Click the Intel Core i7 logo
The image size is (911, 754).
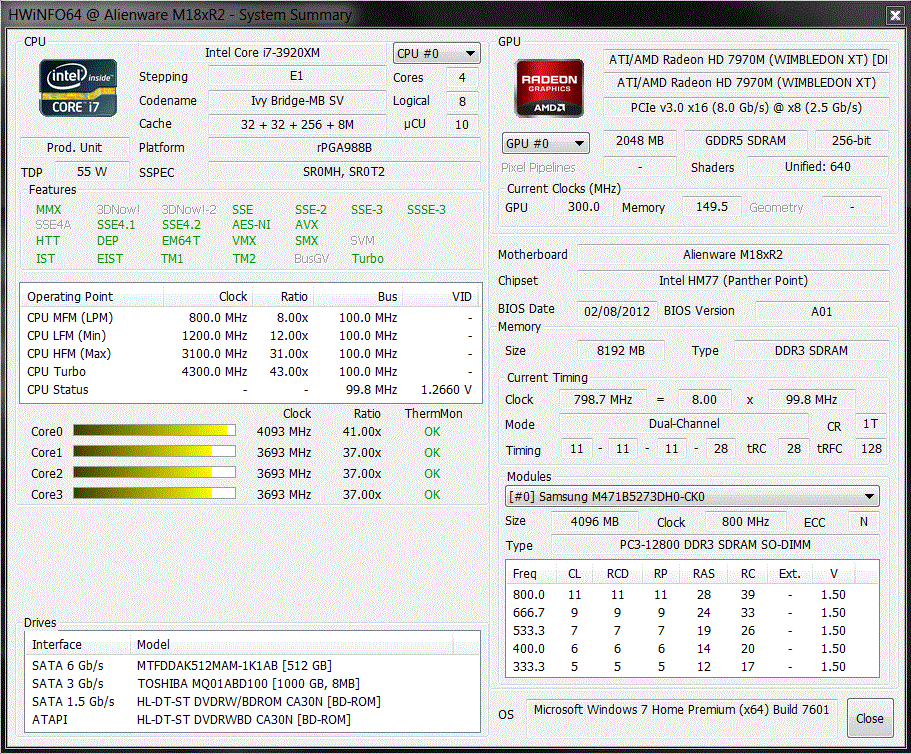(78, 88)
